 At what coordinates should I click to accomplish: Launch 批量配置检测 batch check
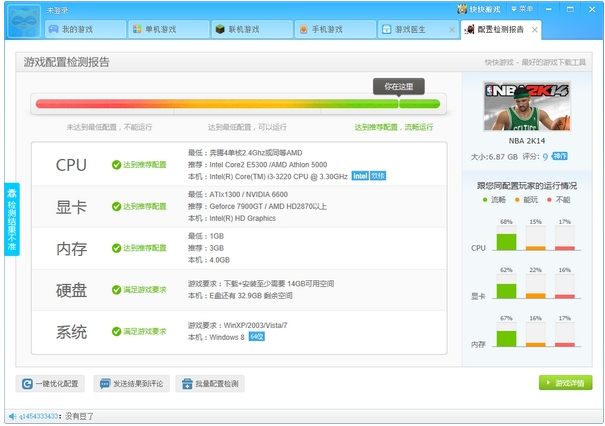pos(210,383)
